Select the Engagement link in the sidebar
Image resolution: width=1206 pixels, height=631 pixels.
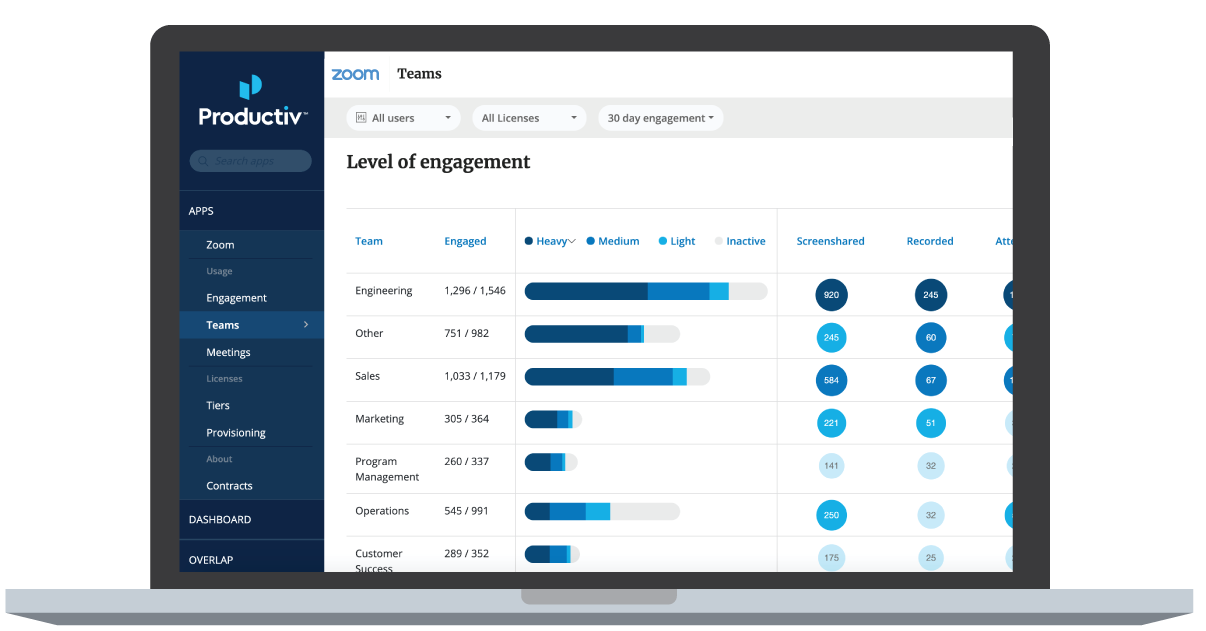click(x=235, y=297)
